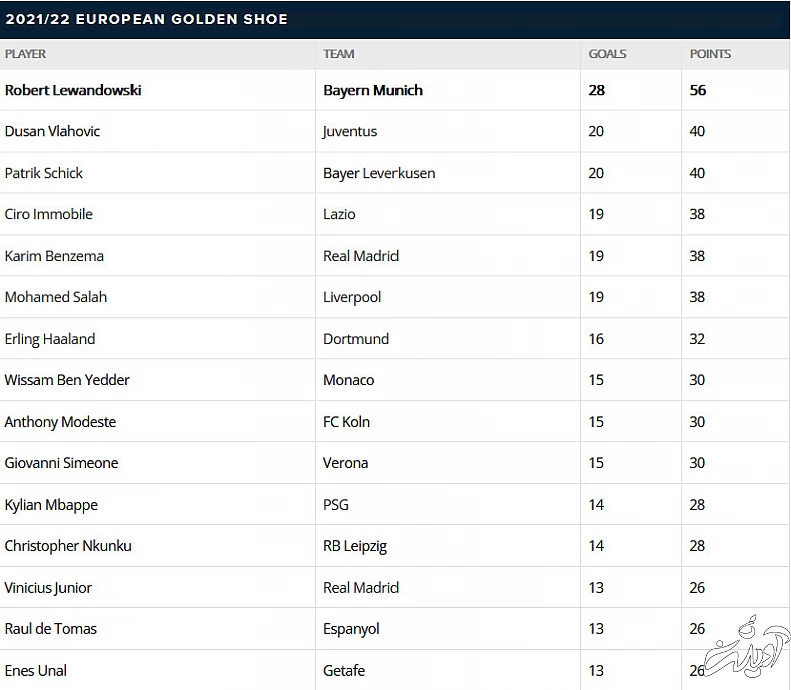Open the Robert Lewandowski player name

pyautogui.click(x=73, y=90)
